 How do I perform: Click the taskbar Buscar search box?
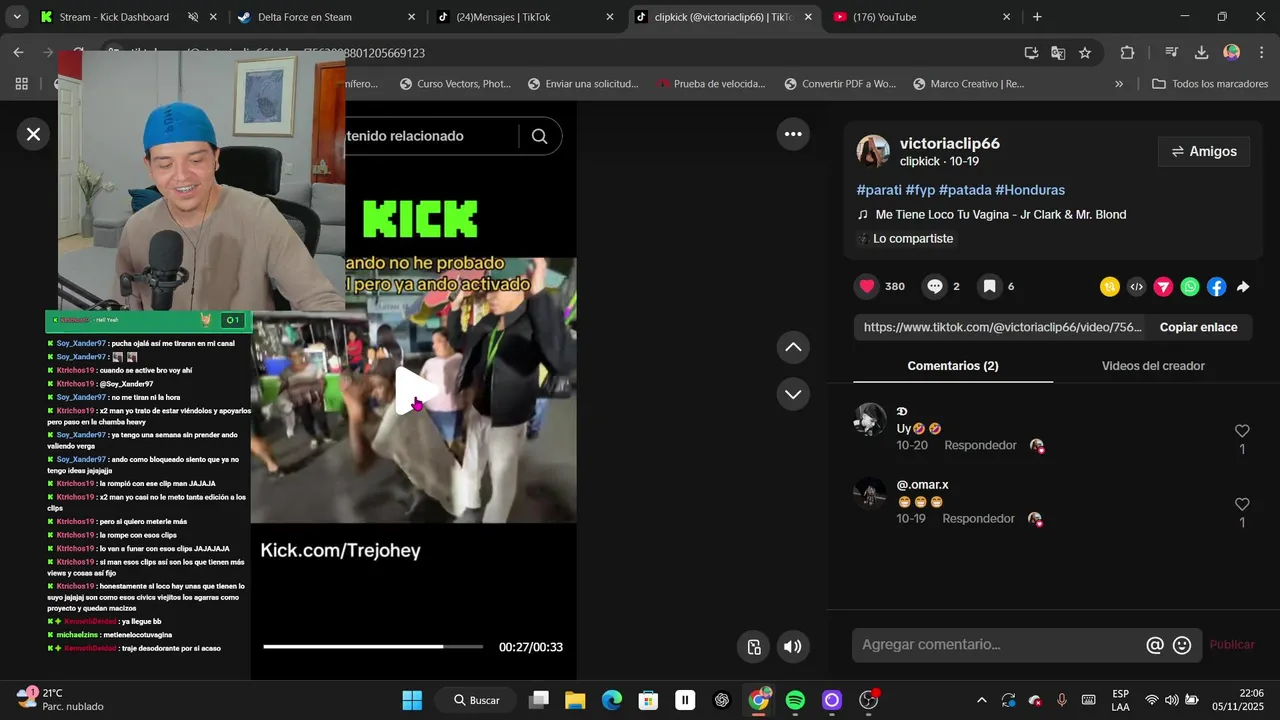pyautogui.click(x=477, y=700)
